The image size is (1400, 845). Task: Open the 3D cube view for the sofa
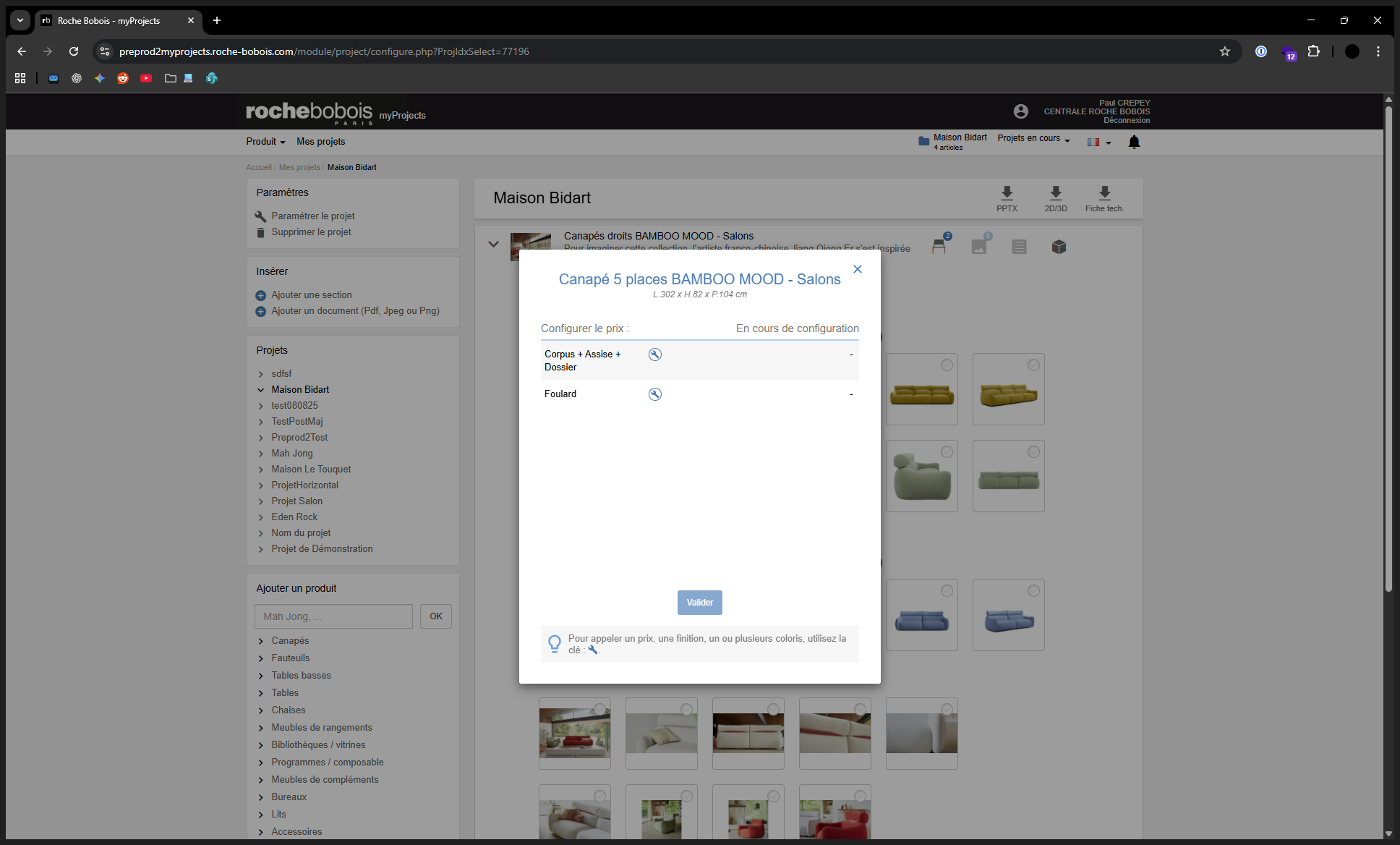coord(1059,246)
